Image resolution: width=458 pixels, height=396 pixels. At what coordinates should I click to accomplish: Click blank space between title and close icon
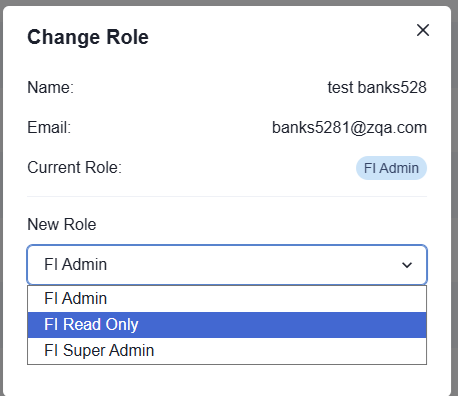point(282,37)
